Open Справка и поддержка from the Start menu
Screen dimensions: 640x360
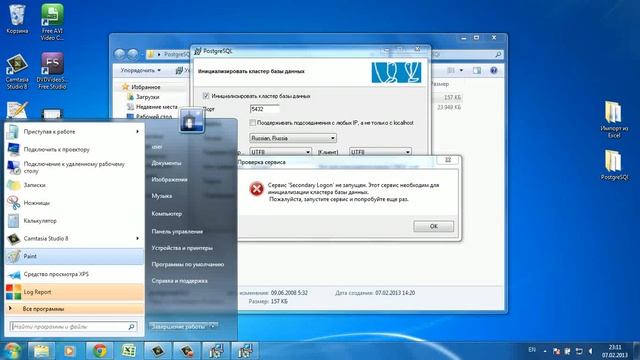coord(179,281)
